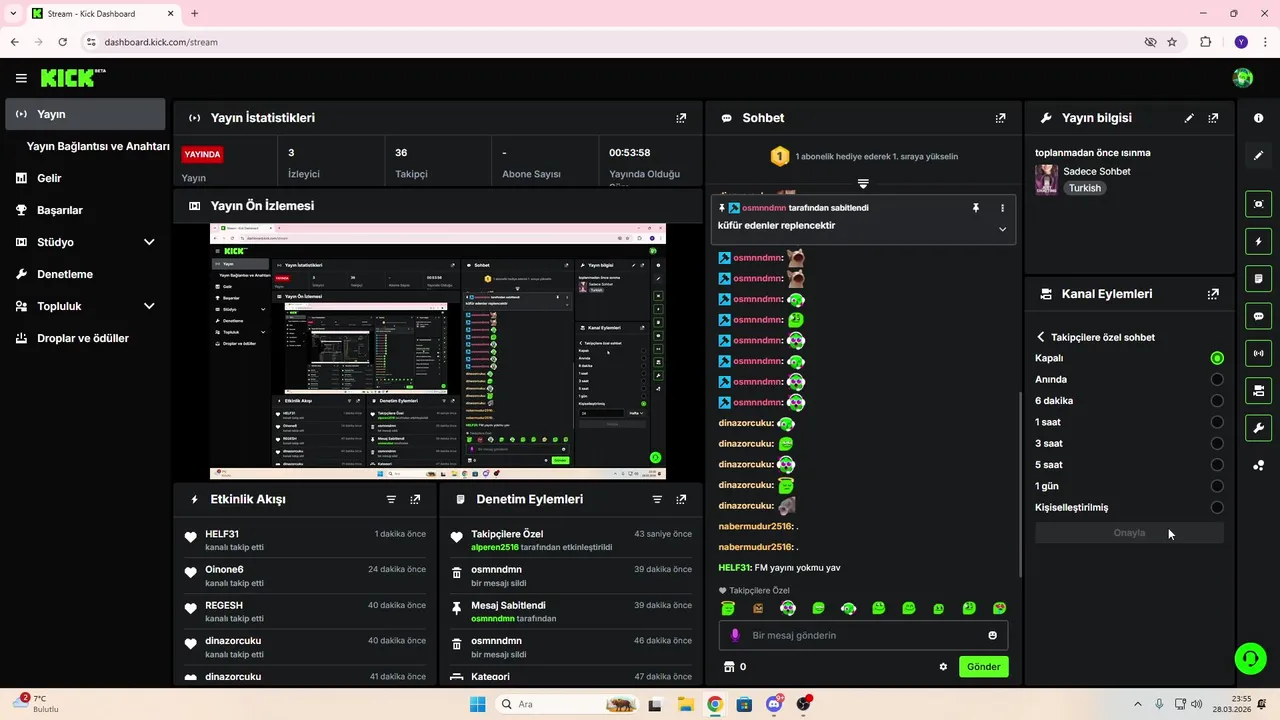Image resolution: width=1280 pixels, height=720 pixels.
Task: Open Droplar ve ödüller page
Action: (x=85, y=338)
